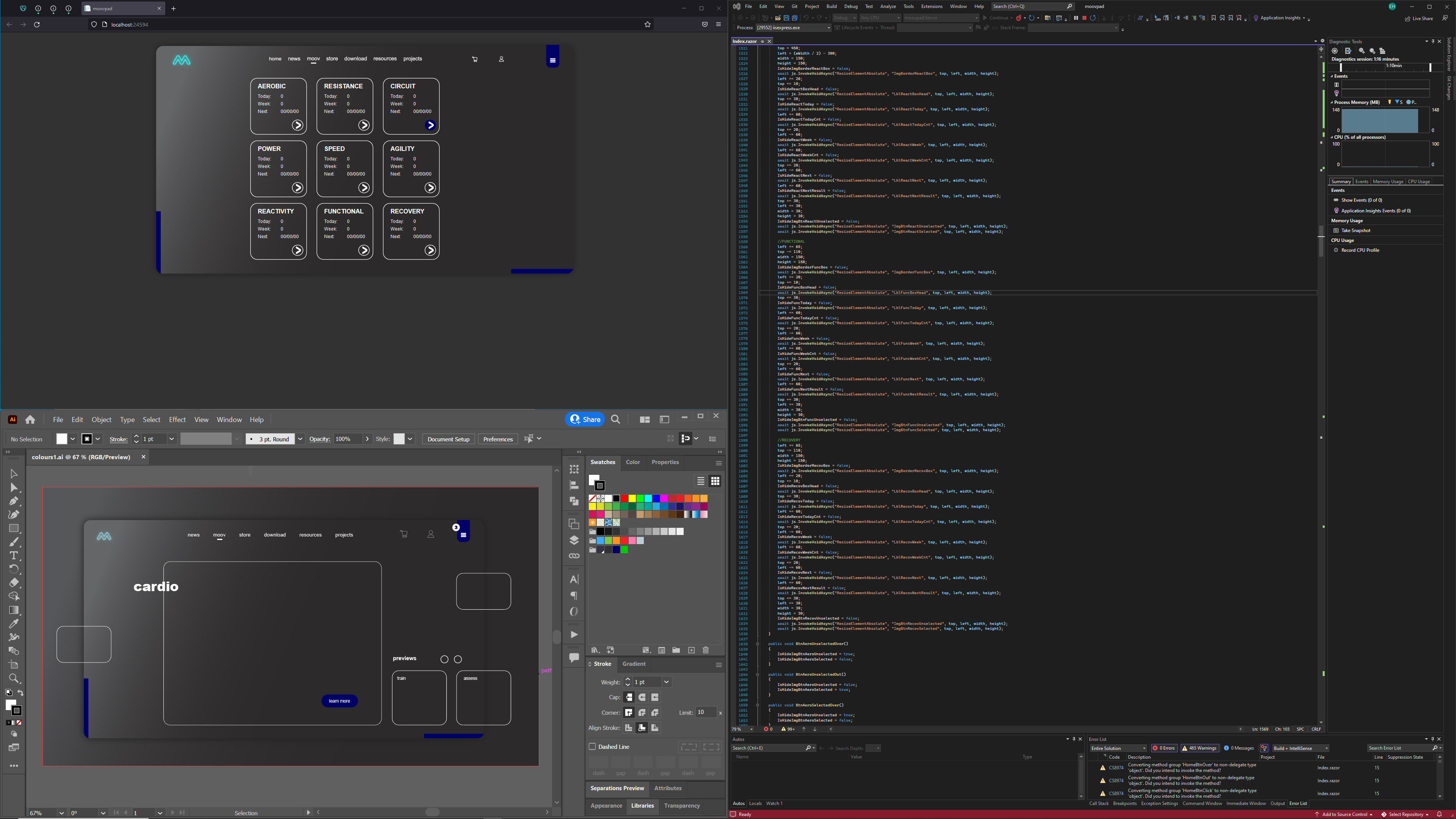Viewport: 1456px width, 819px height.
Task: Switch to the Gradient panel tab
Action: [x=634, y=664]
